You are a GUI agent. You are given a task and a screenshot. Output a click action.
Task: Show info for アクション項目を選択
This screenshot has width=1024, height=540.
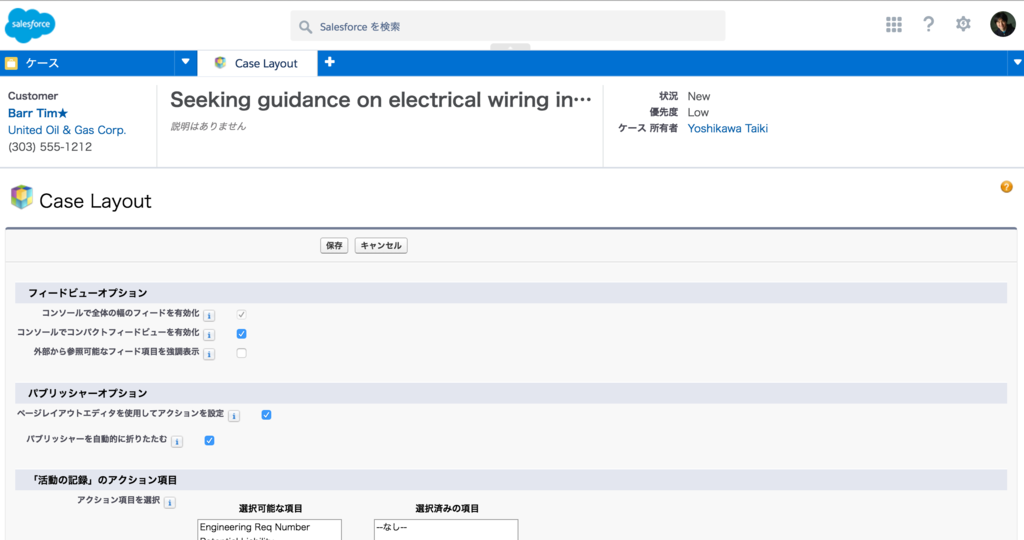(170, 503)
